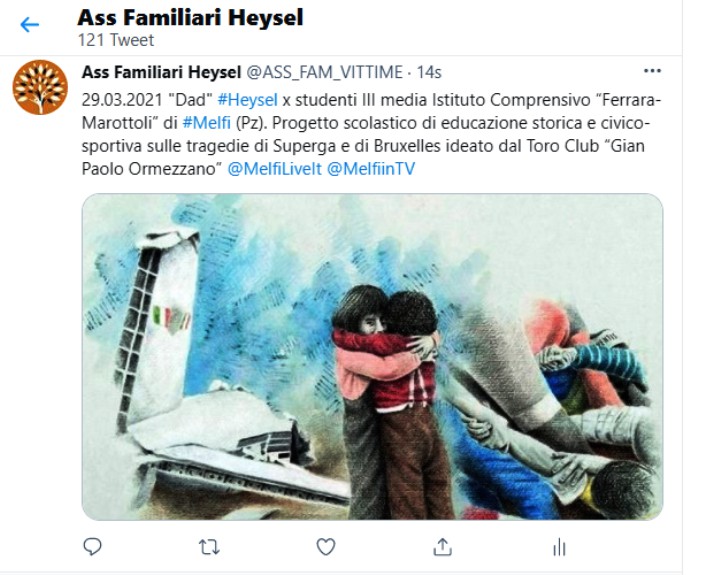The height and width of the screenshot is (575, 713).
Task: Open the Ass Familiari Heysel author name
Action: 161,72
